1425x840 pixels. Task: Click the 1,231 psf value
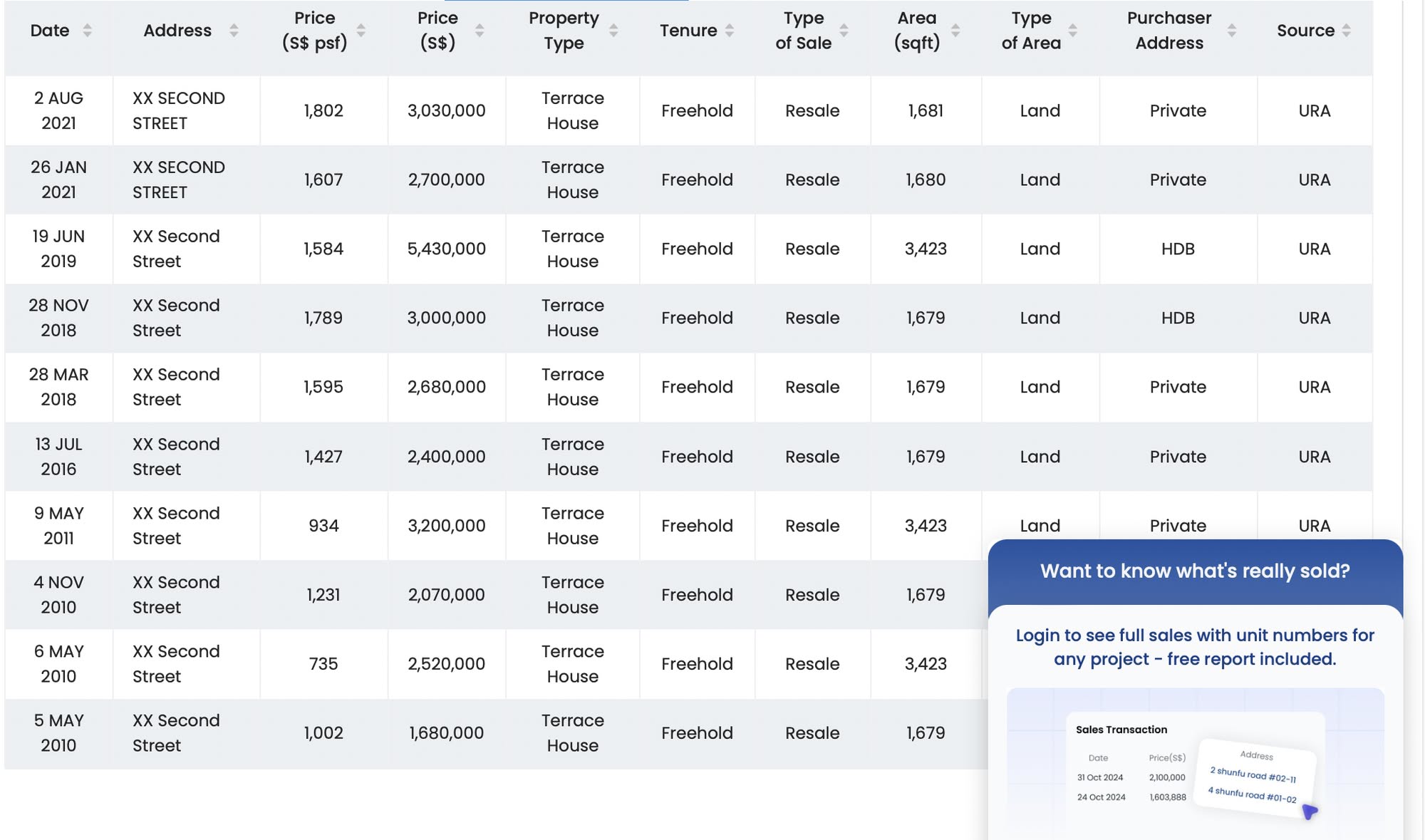[x=323, y=595]
